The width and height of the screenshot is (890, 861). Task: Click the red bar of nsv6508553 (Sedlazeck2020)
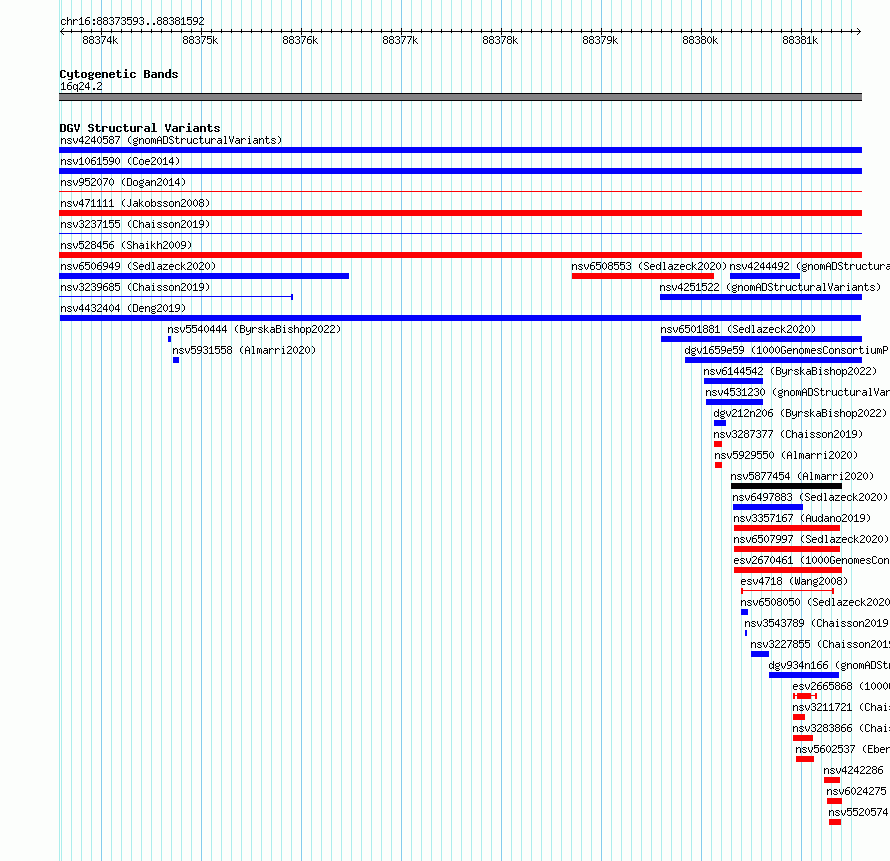click(643, 276)
